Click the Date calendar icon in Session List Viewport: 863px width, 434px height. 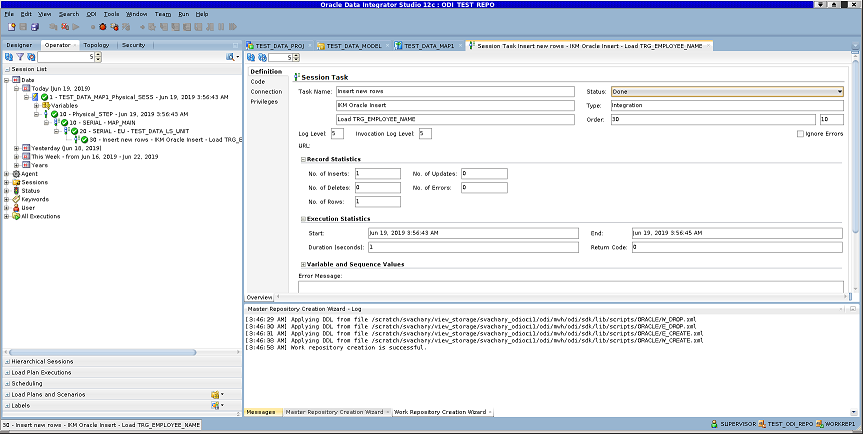16,80
